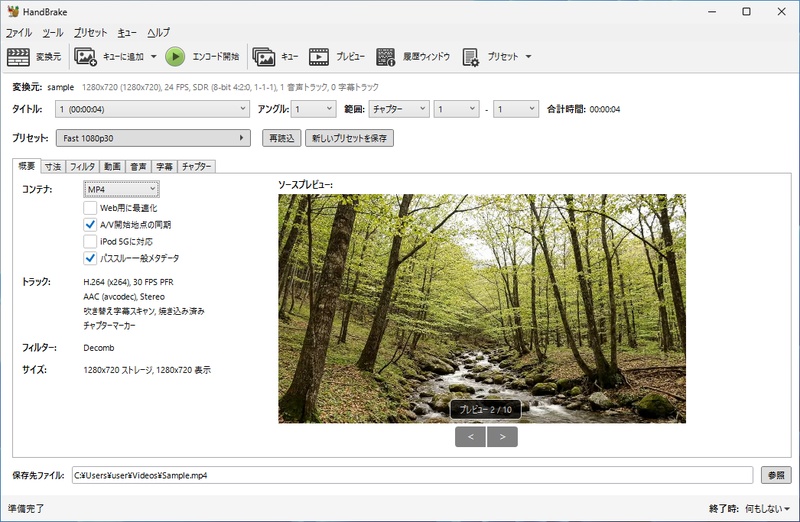Switch to the 字幕 tab
The height and width of the screenshot is (522, 800).
point(164,166)
